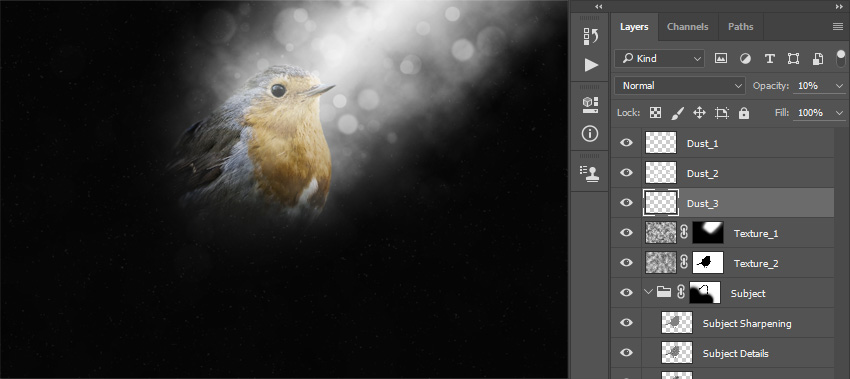Hide the Subject Details layer
This screenshot has width=850, height=379.
pos(626,352)
